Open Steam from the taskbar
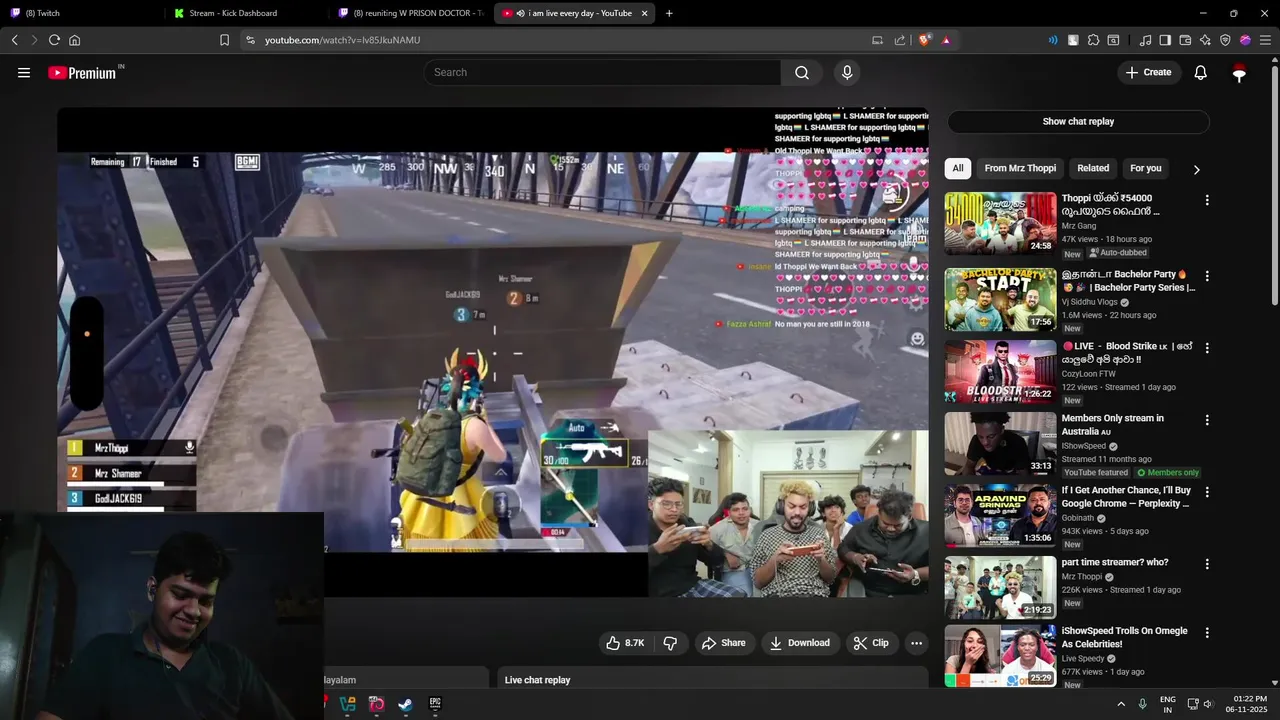Viewport: 1280px width, 720px height. pyautogui.click(x=405, y=704)
